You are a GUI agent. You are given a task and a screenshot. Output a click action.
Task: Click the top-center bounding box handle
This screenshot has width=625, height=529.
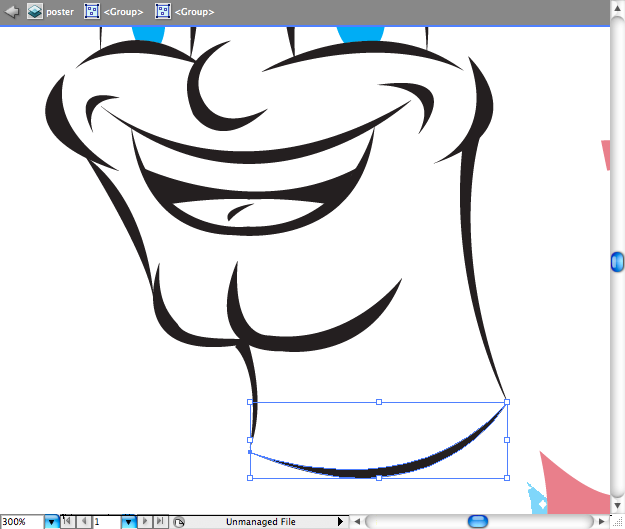click(x=379, y=402)
